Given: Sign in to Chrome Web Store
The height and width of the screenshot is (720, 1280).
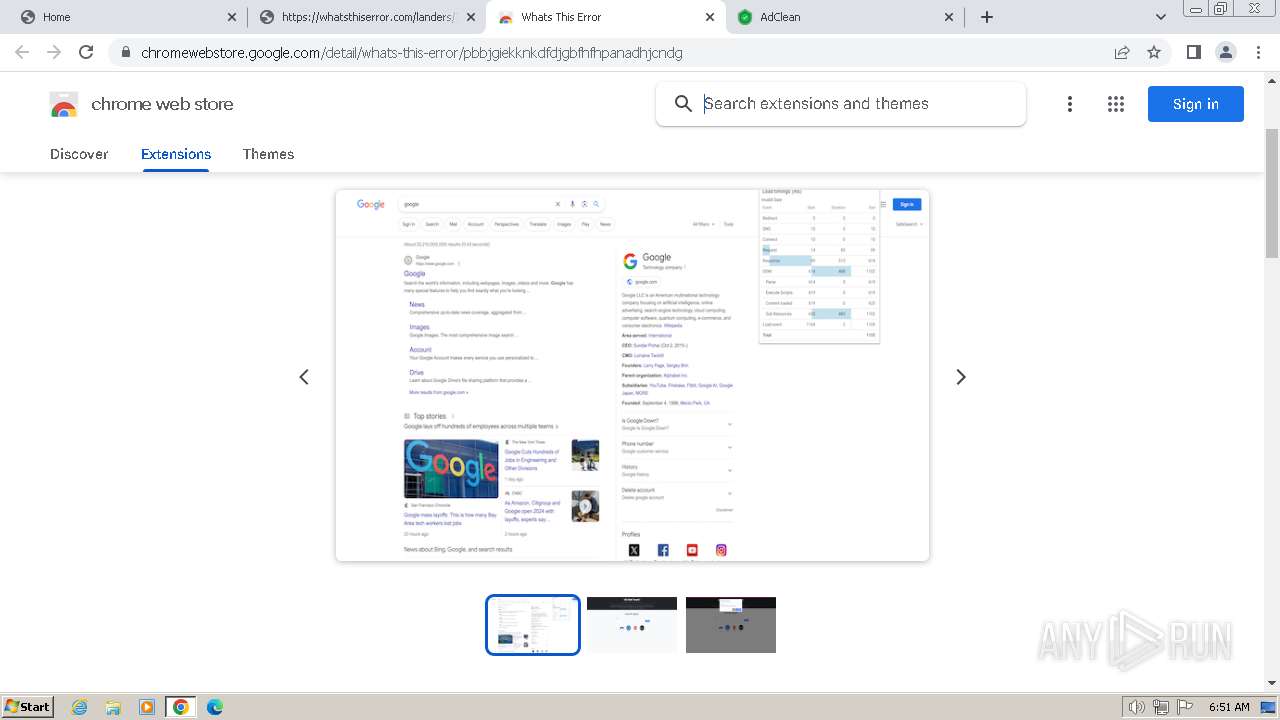Looking at the screenshot, I should click(x=1196, y=104).
